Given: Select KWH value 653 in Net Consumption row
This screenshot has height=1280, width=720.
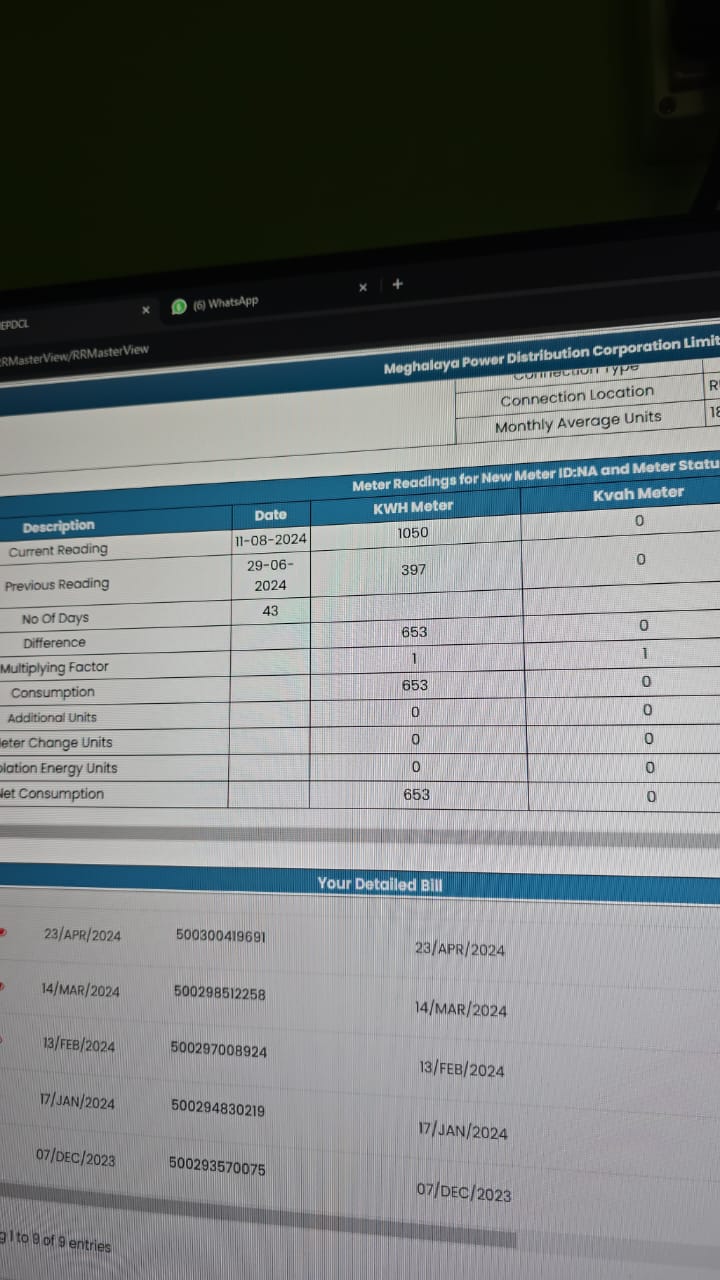Looking at the screenshot, I should click(416, 794).
